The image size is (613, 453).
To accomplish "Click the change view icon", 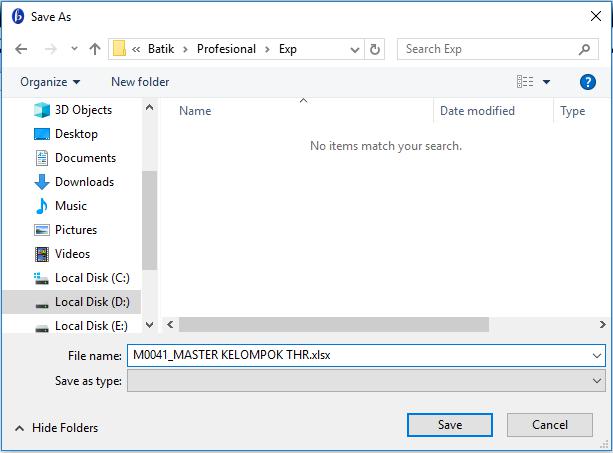I will [x=524, y=82].
